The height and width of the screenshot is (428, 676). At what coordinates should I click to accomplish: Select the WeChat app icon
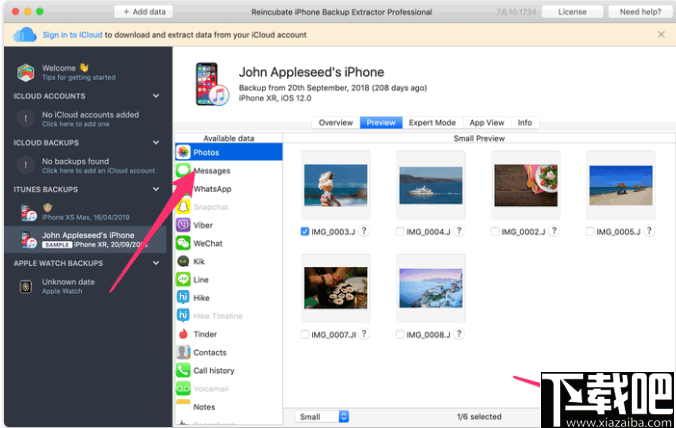pyautogui.click(x=183, y=243)
